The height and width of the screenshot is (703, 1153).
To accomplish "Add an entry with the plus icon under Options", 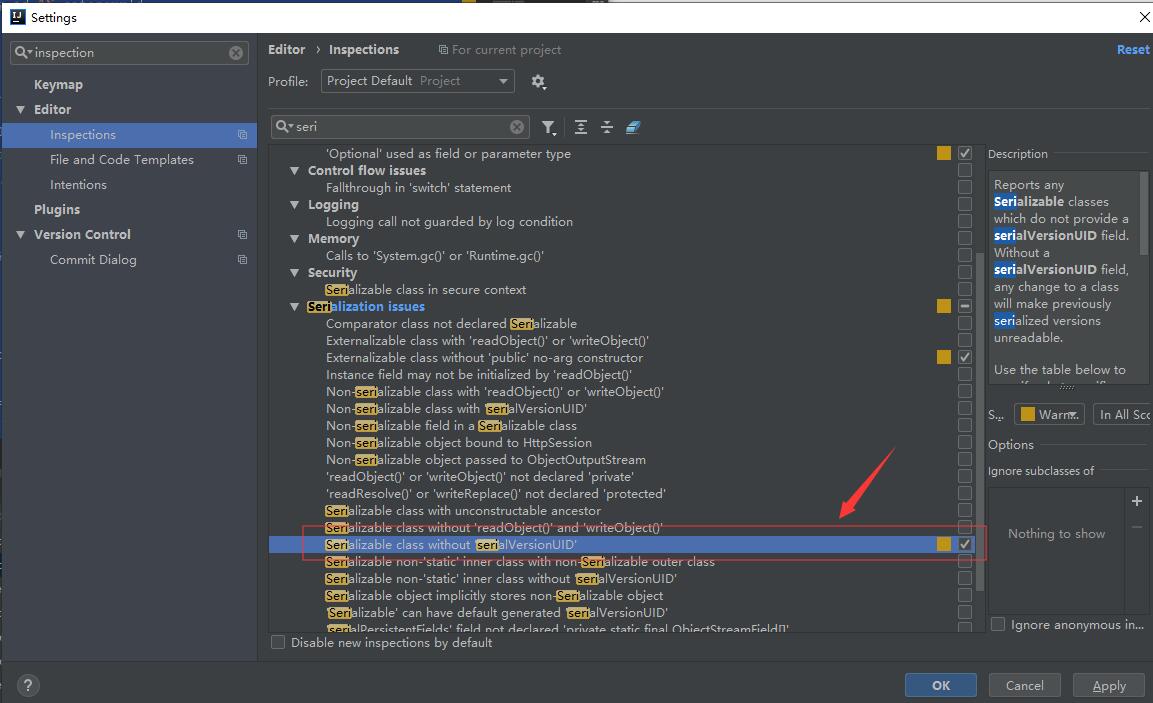I will (1136, 500).
